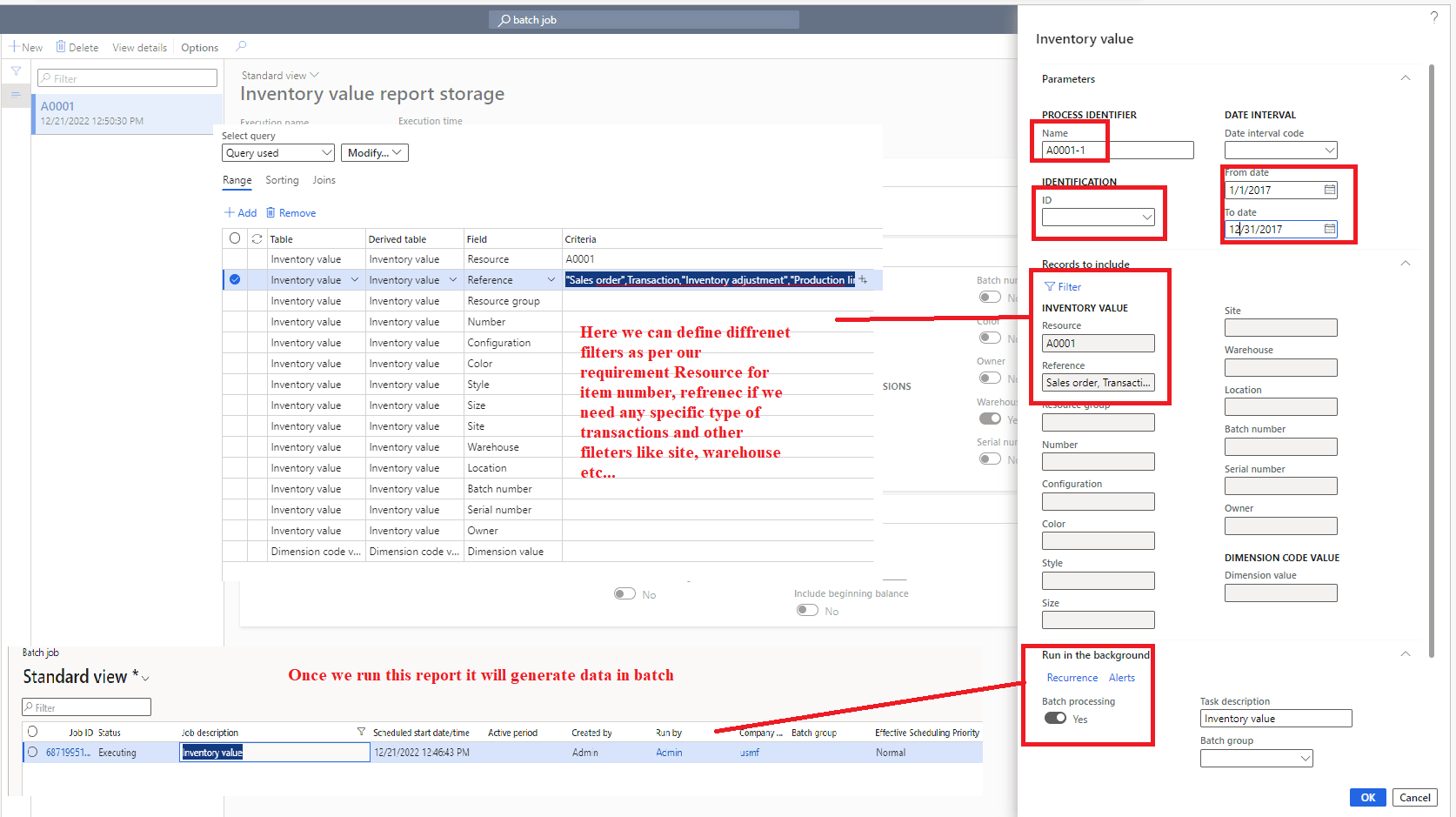Open the From date calendar picker
The width and height of the screenshot is (1456, 817).
1329,189
